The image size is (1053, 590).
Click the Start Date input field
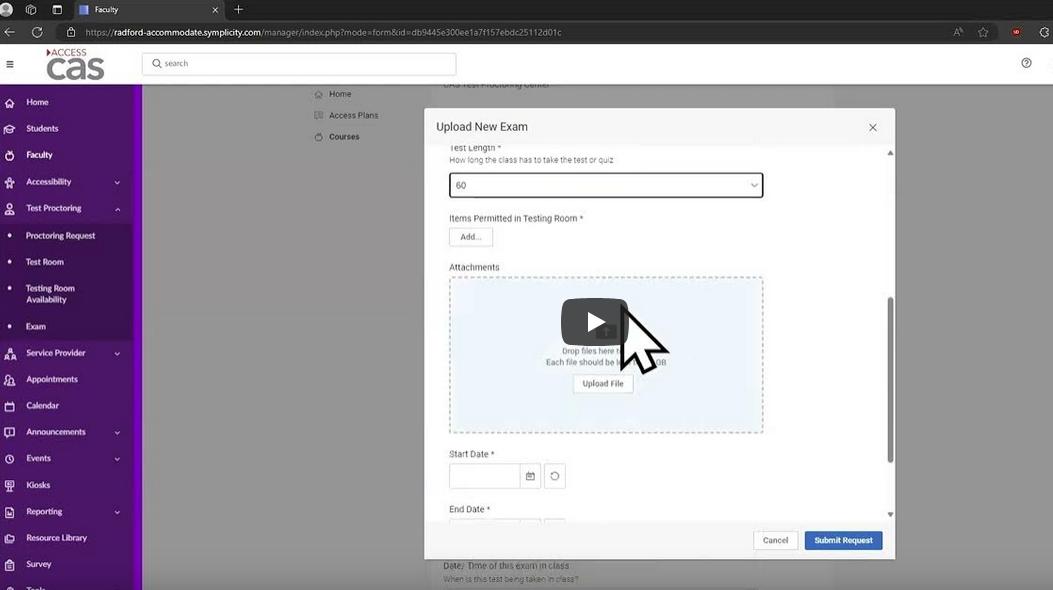[484, 476]
